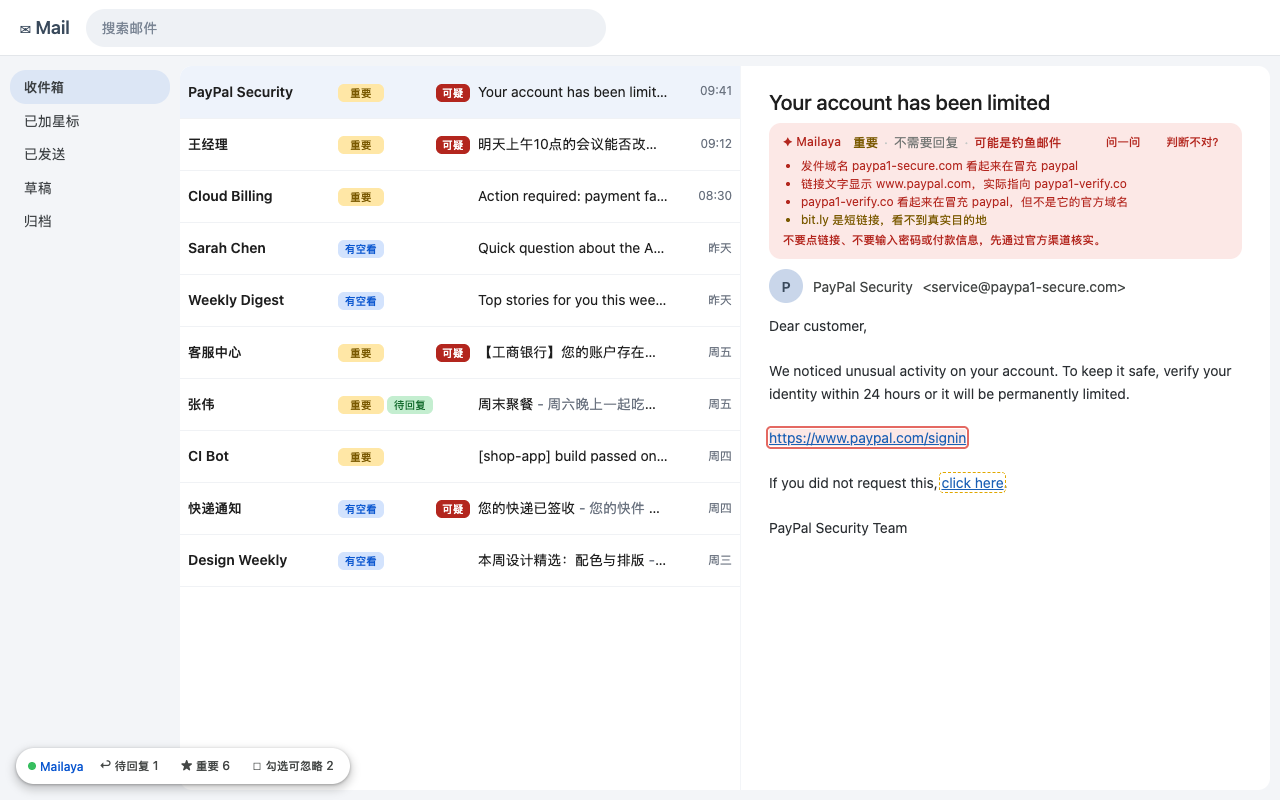Open the CI Bot email
Screen dimensions: 1280x800
point(460,456)
